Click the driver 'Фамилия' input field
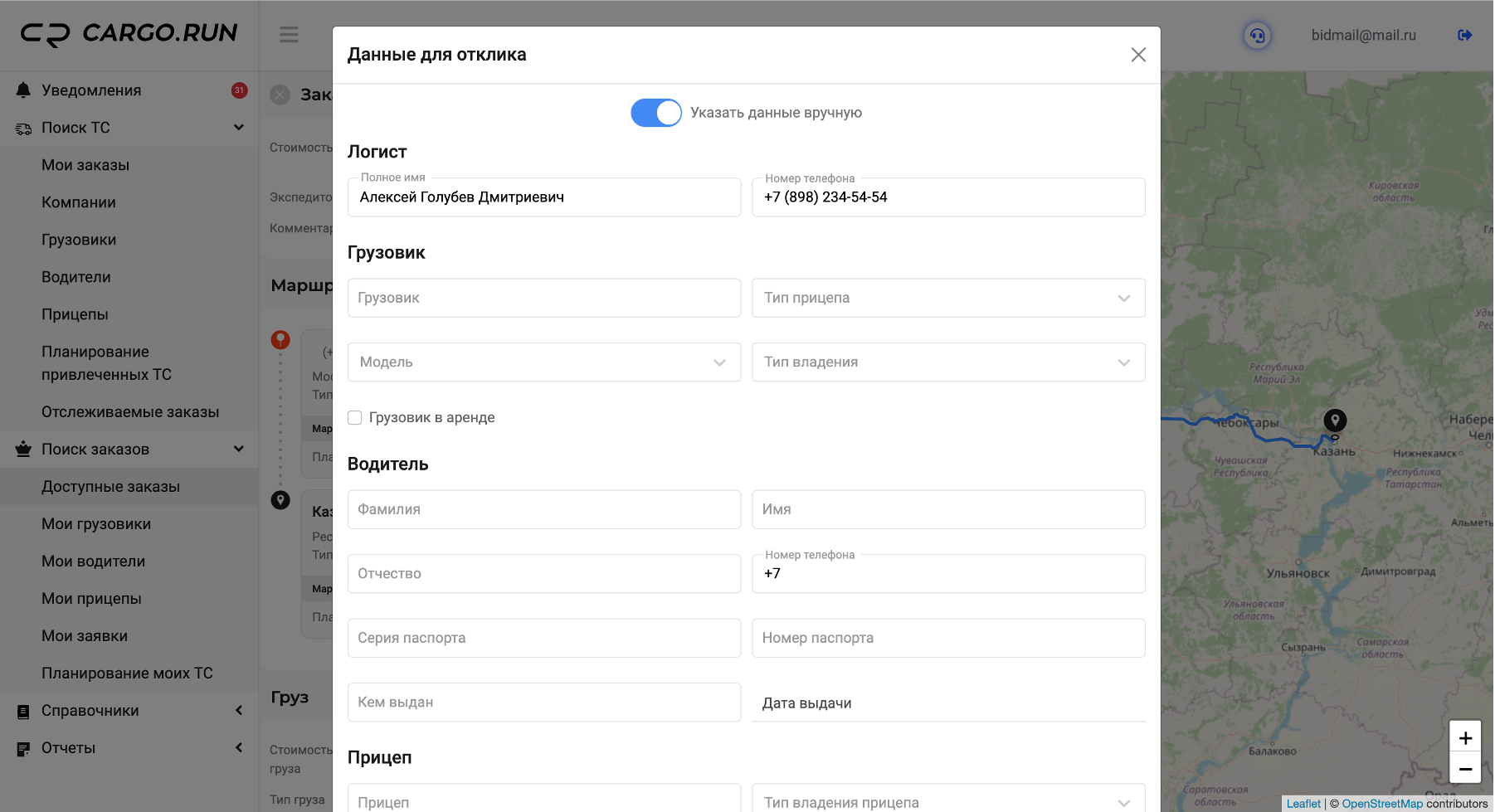 [x=543, y=509]
